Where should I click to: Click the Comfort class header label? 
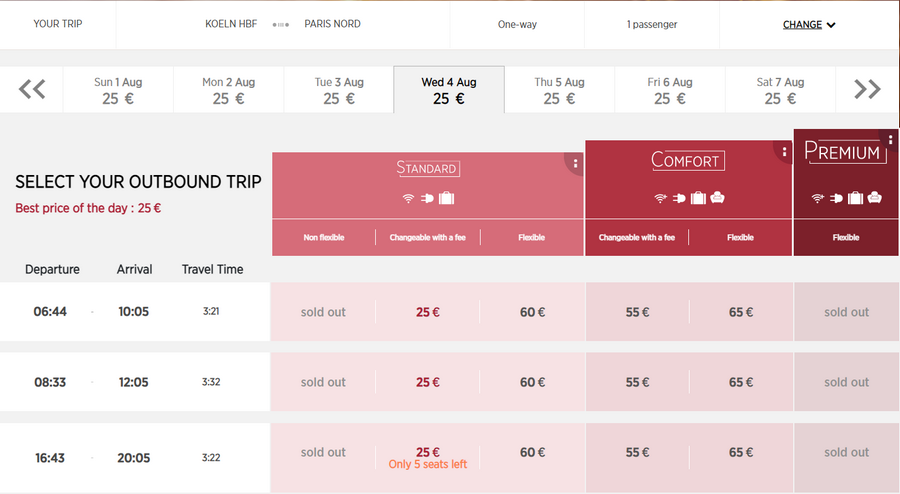coord(688,160)
